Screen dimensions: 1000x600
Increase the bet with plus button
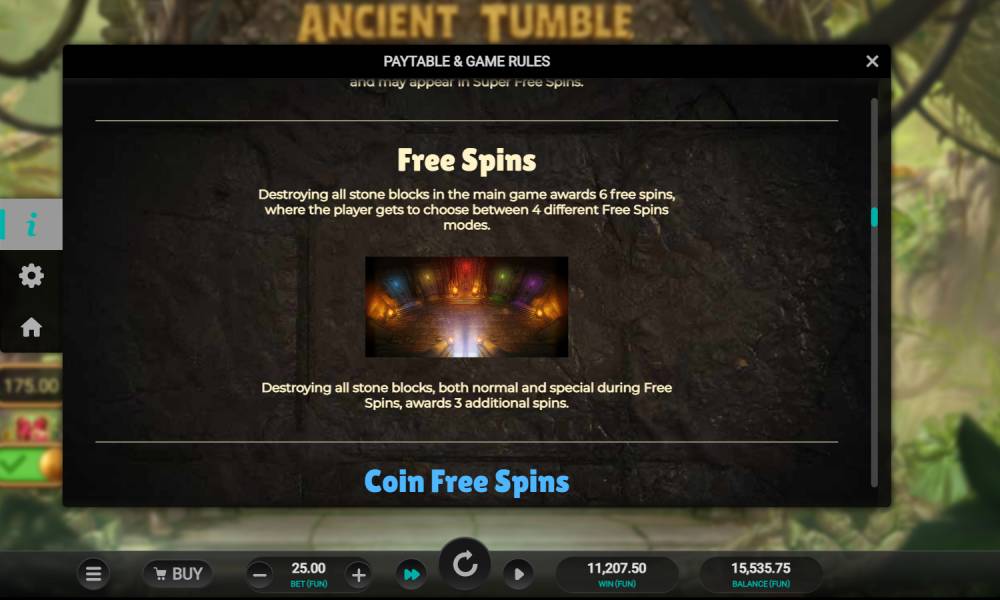358,574
